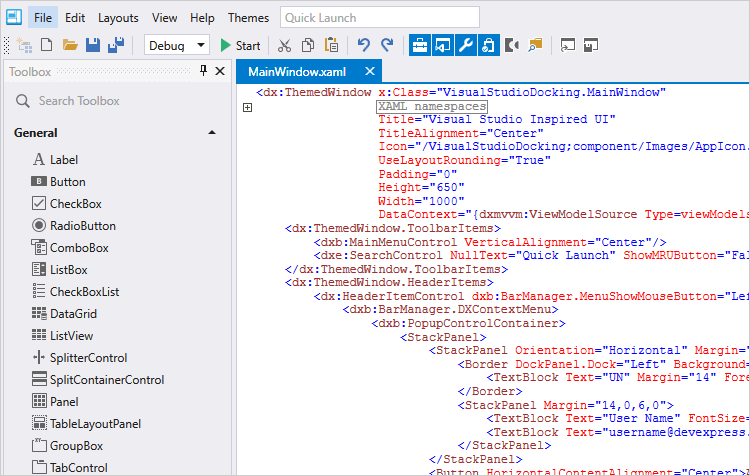Collapse the General toolbox group
Screen dimensions: 750x476
[x=211, y=133]
